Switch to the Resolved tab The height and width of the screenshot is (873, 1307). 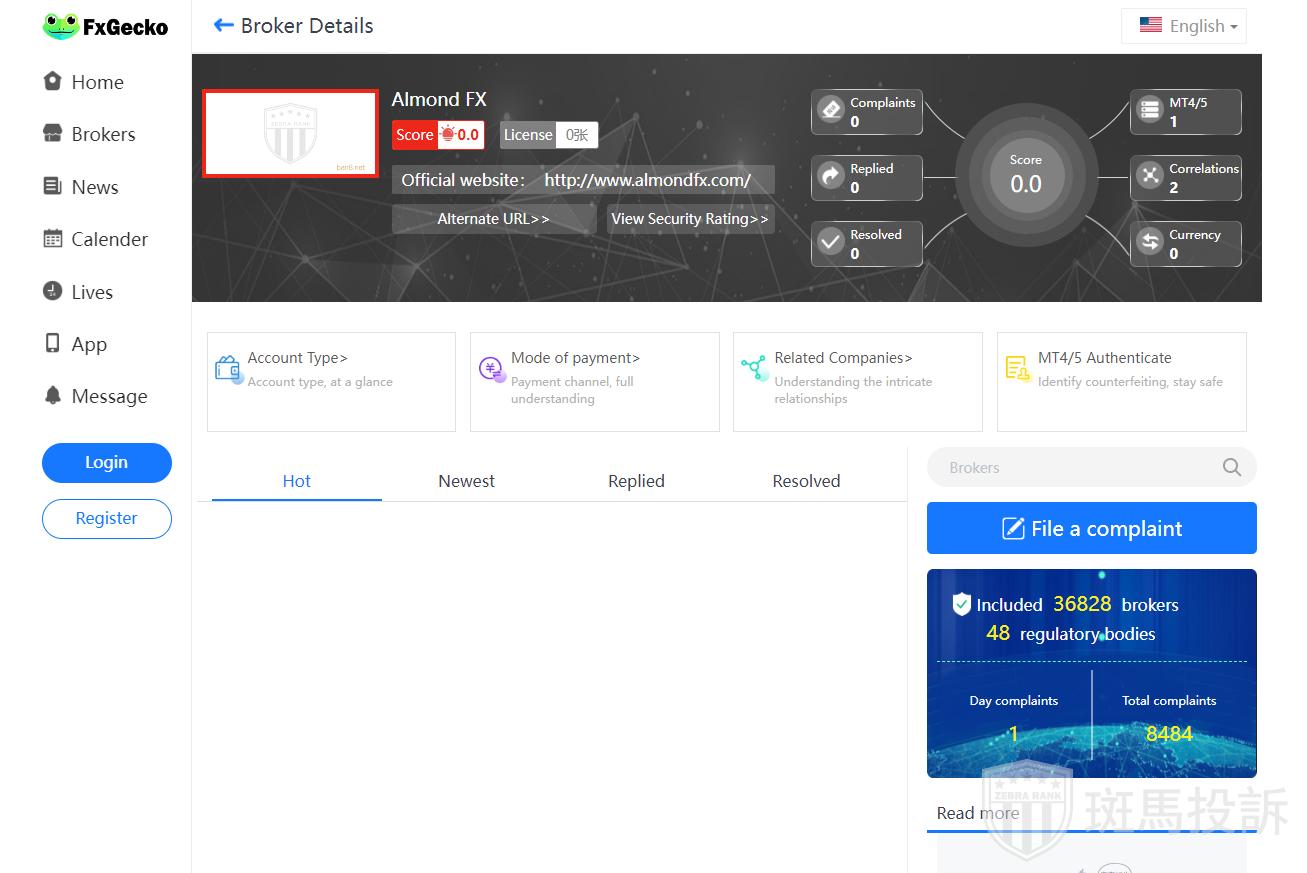(806, 481)
